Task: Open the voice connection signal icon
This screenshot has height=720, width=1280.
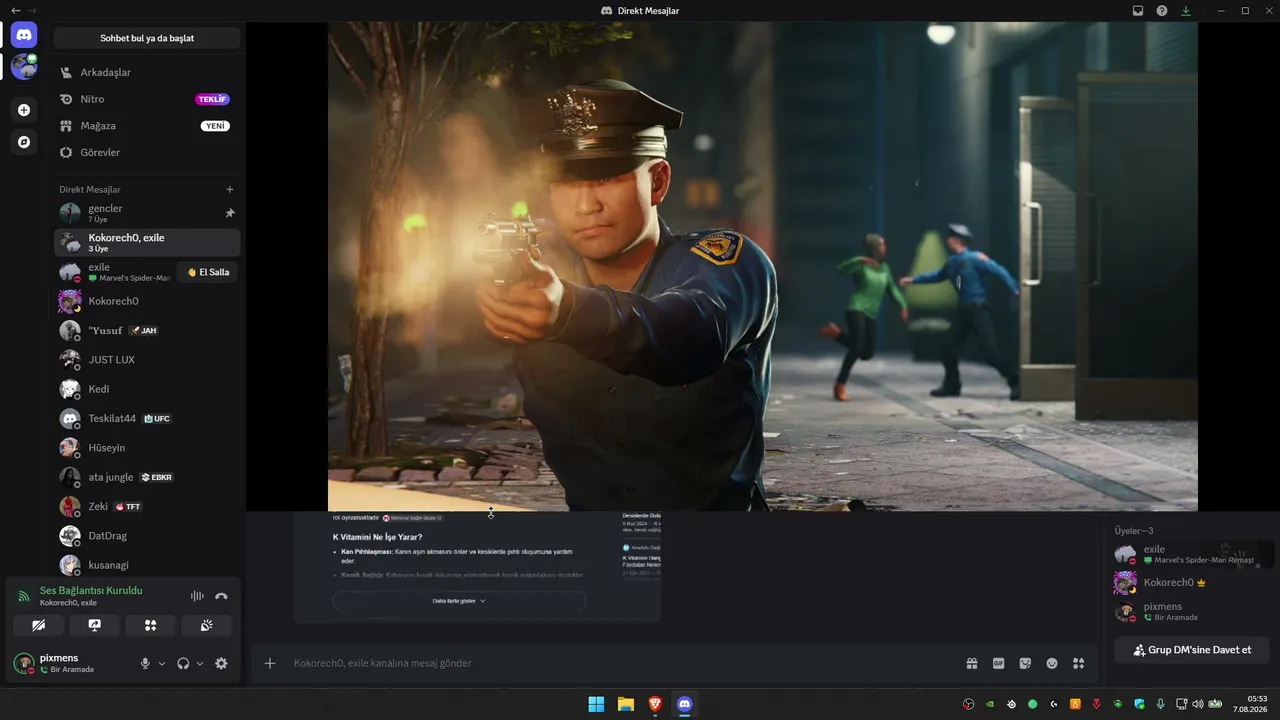Action: point(24,596)
